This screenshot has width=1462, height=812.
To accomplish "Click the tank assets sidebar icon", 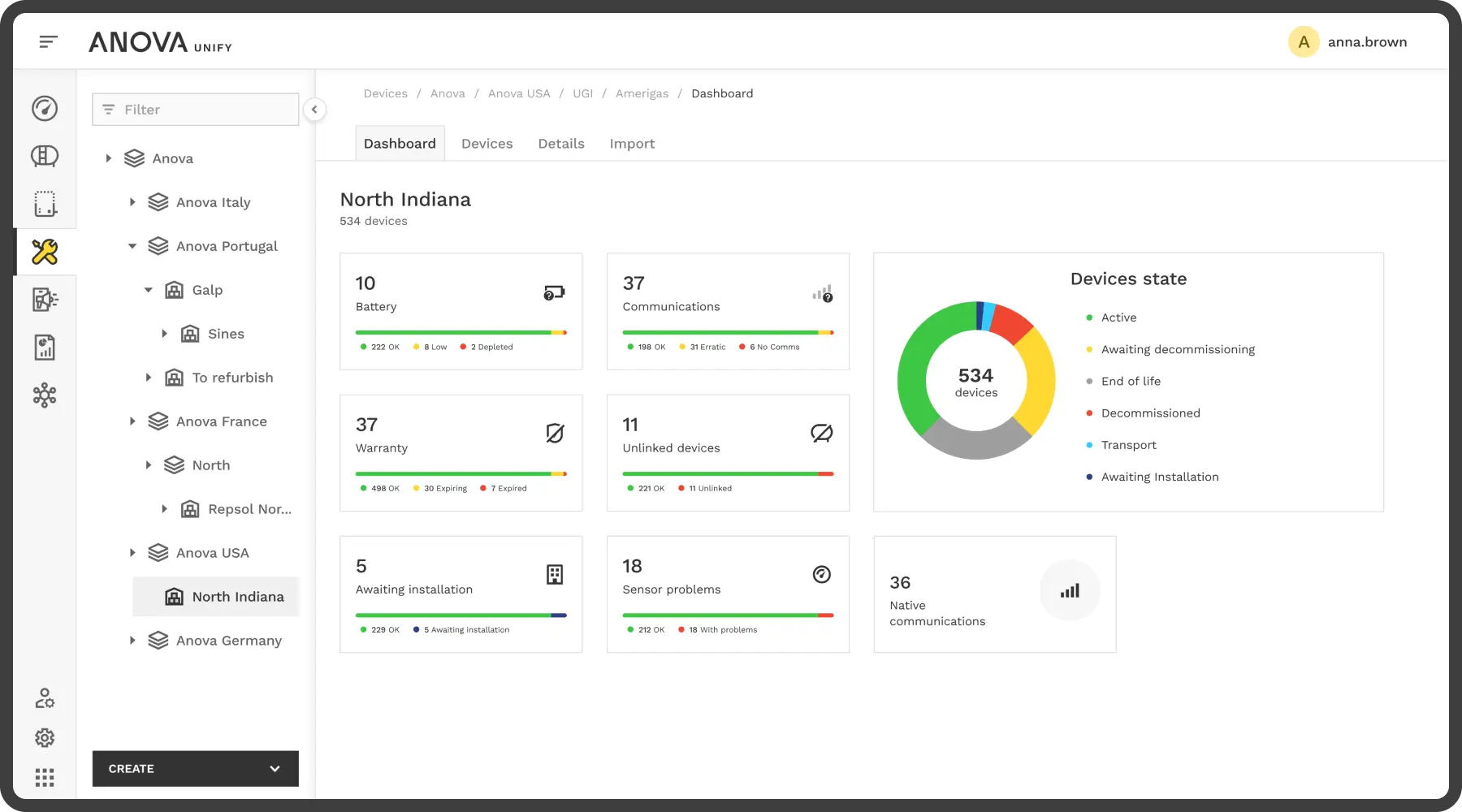I will point(45,156).
